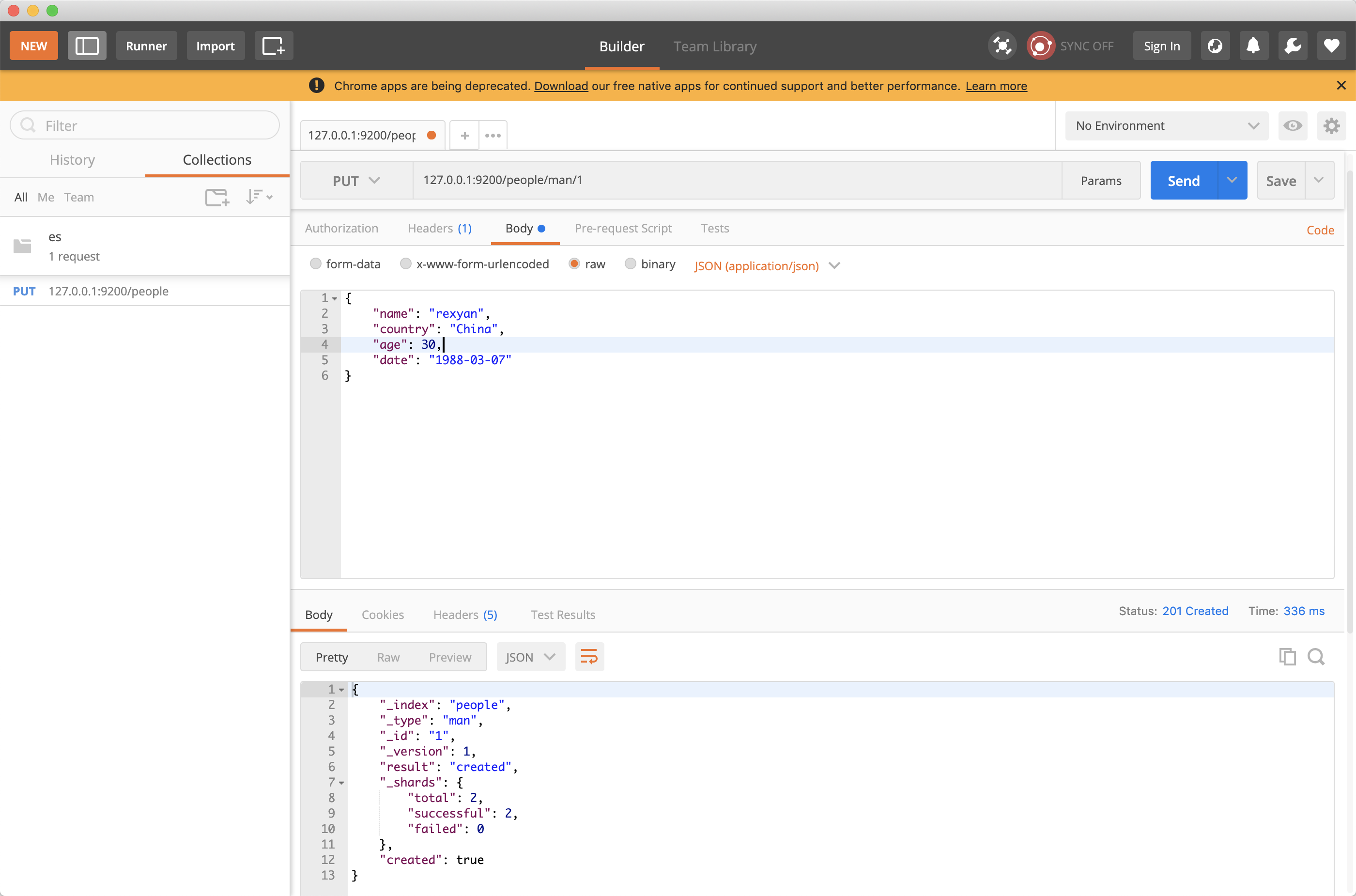The image size is (1356, 896).
Task: Toggle line wrap in response viewer
Action: tap(588, 657)
